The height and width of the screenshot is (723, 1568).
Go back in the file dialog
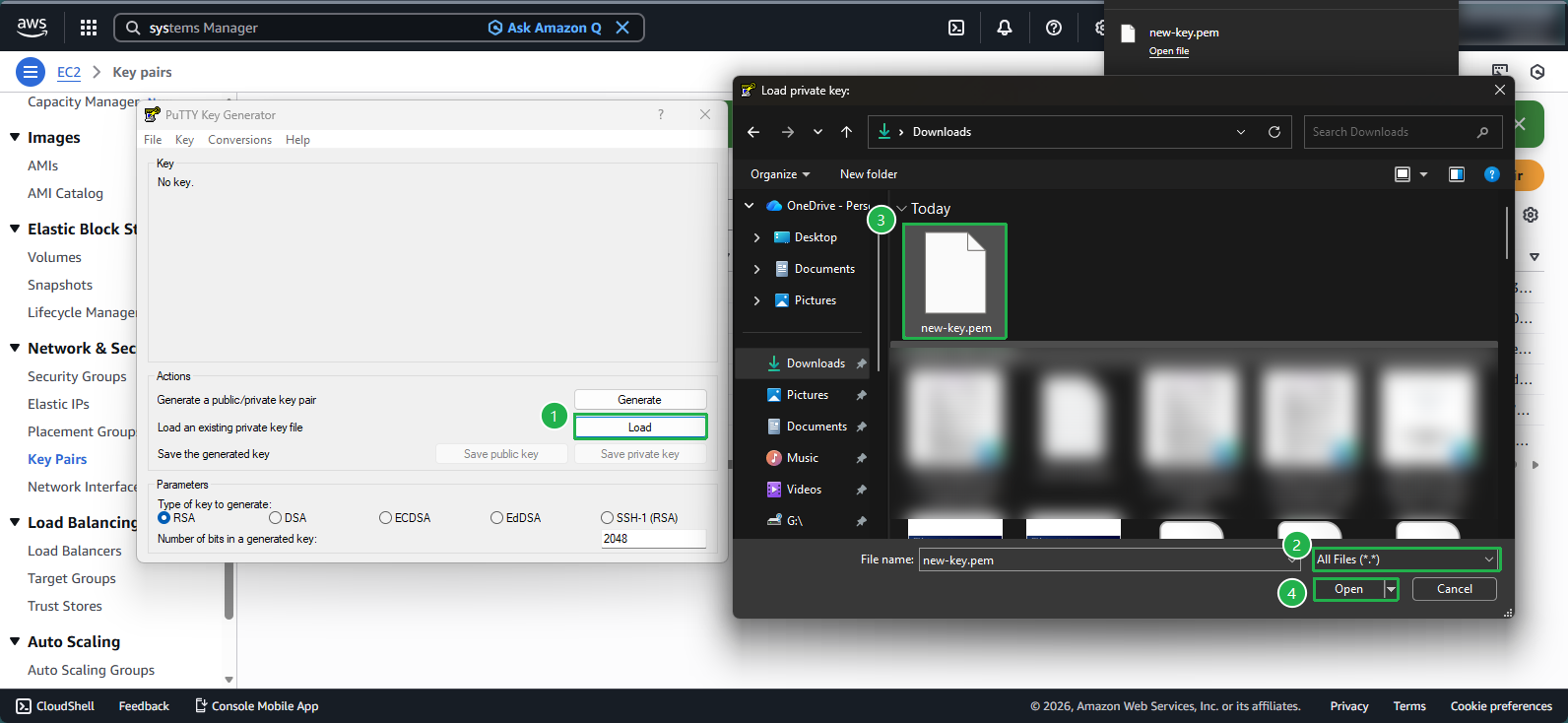[753, 132]
